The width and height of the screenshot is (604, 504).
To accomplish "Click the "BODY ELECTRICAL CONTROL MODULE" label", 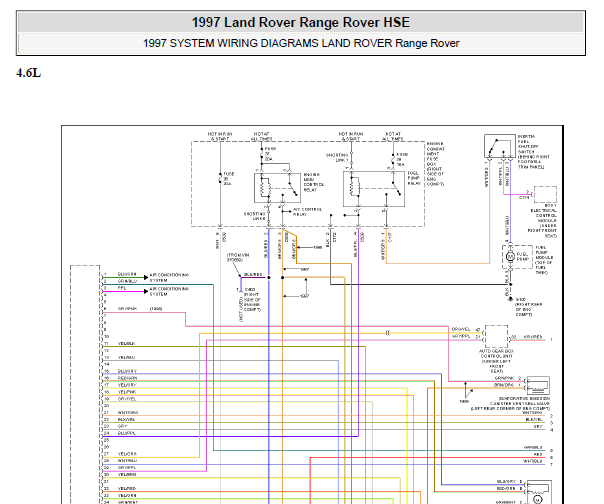I will pos(543,220).
